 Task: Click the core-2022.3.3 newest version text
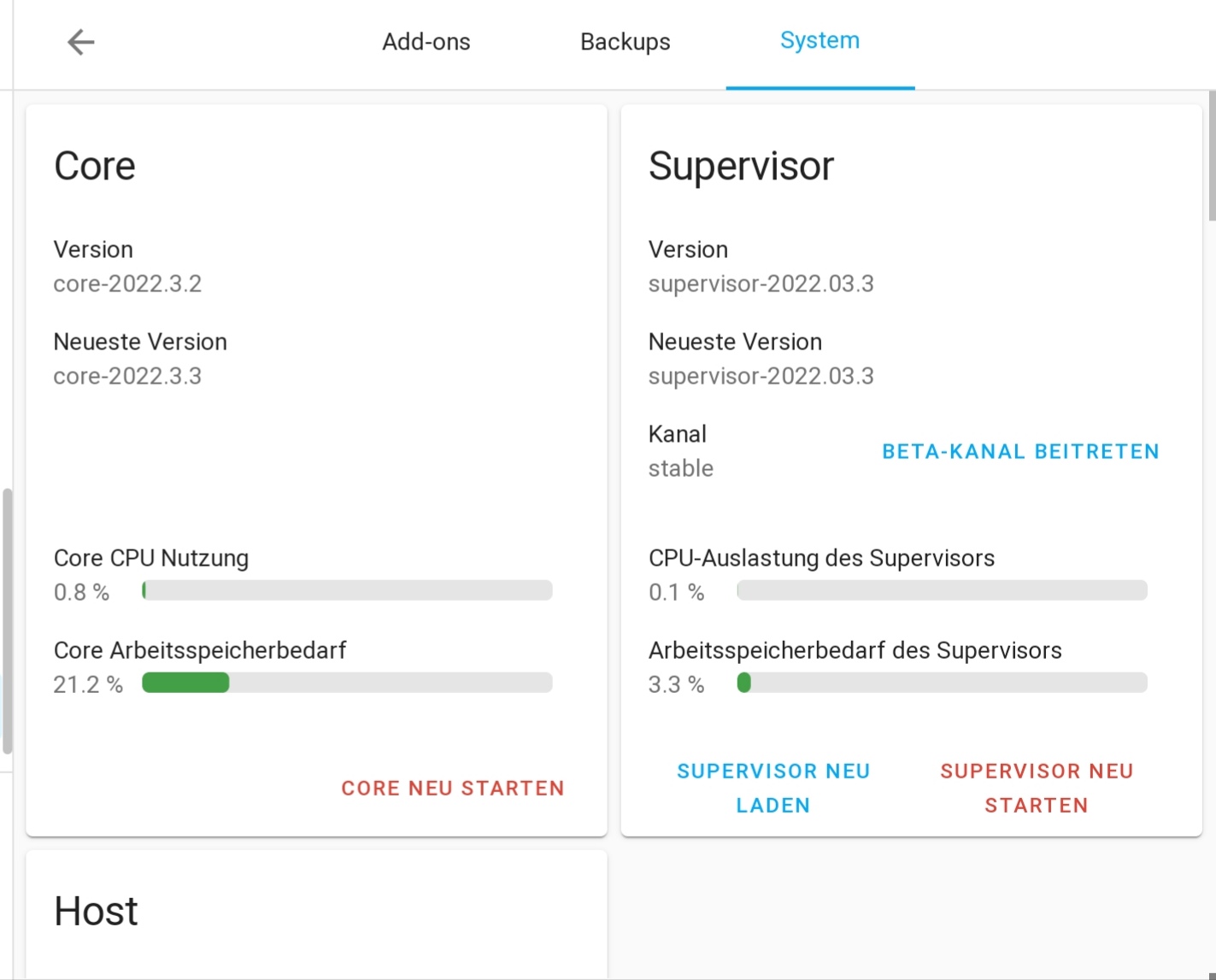click(x=127, y=376)
